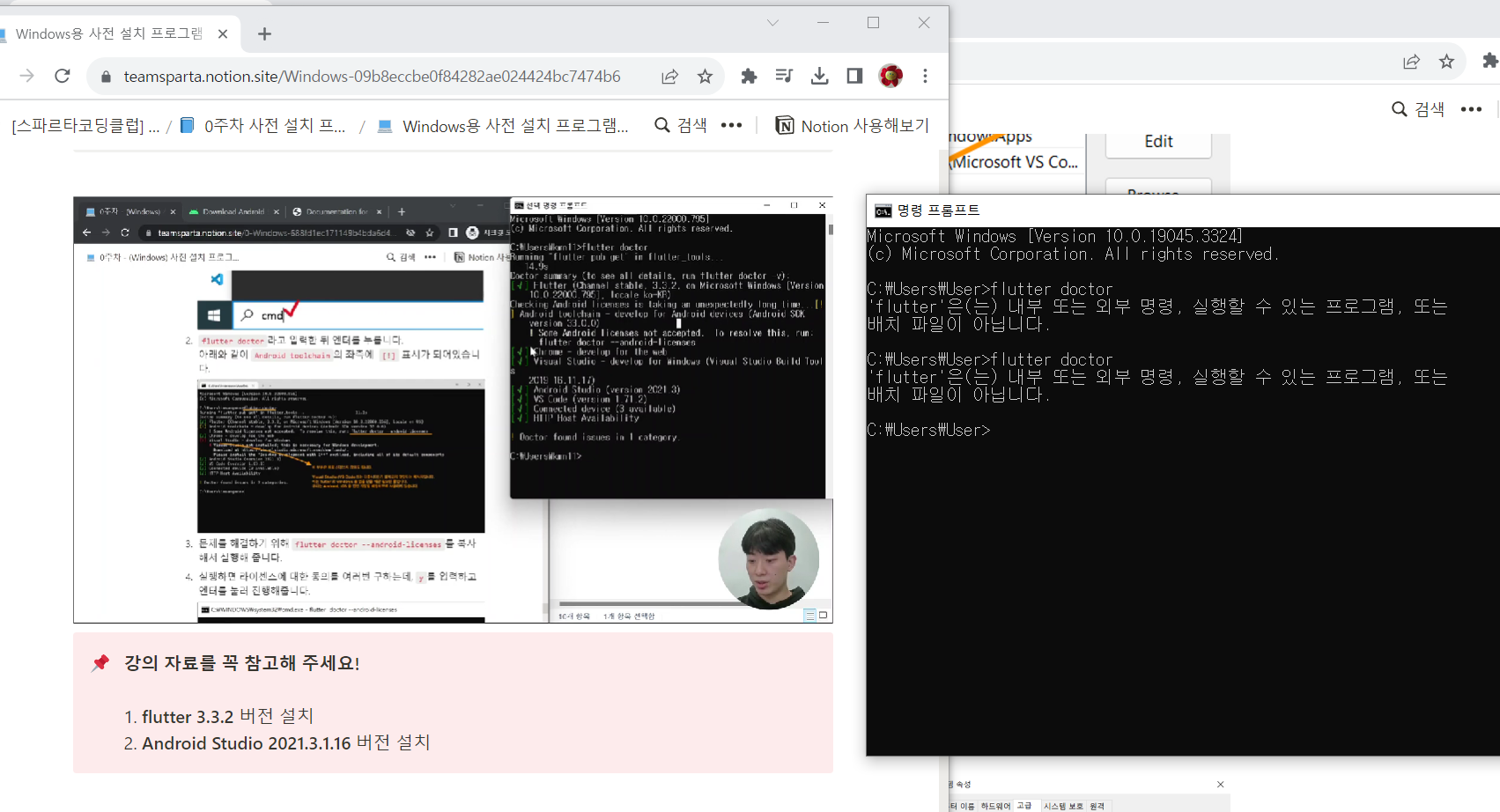Expand the tab search chevron
Viewport: 1500px width, 812px height.
click(x=772, y=23)
